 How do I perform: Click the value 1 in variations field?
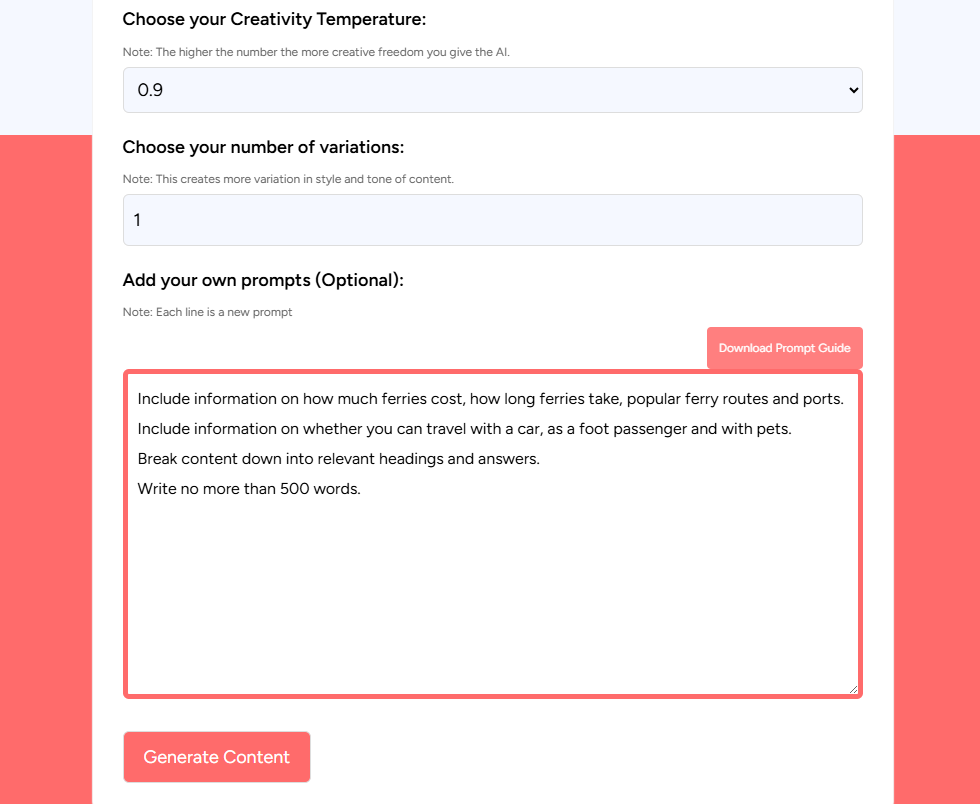click(x=137, y=220)
